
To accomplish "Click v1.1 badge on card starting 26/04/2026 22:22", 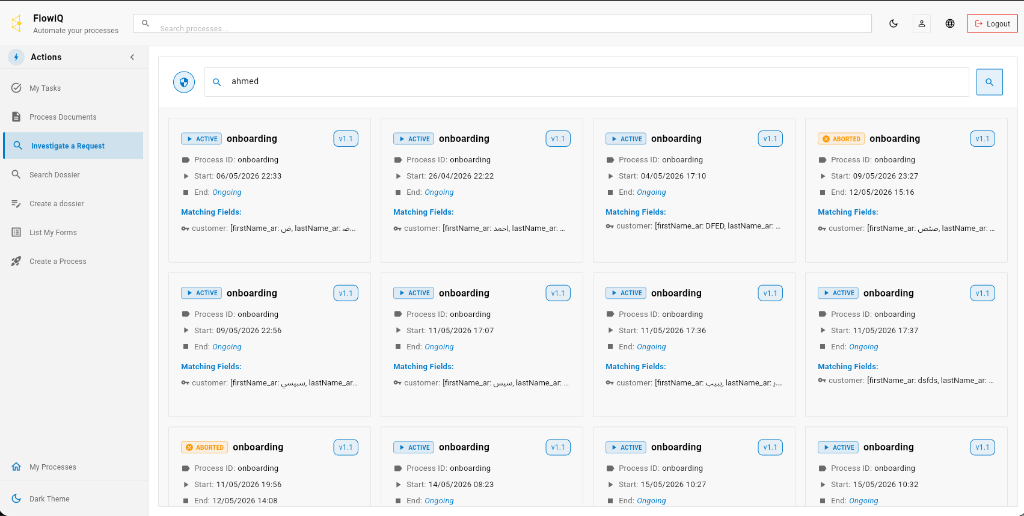I will 558,138.
